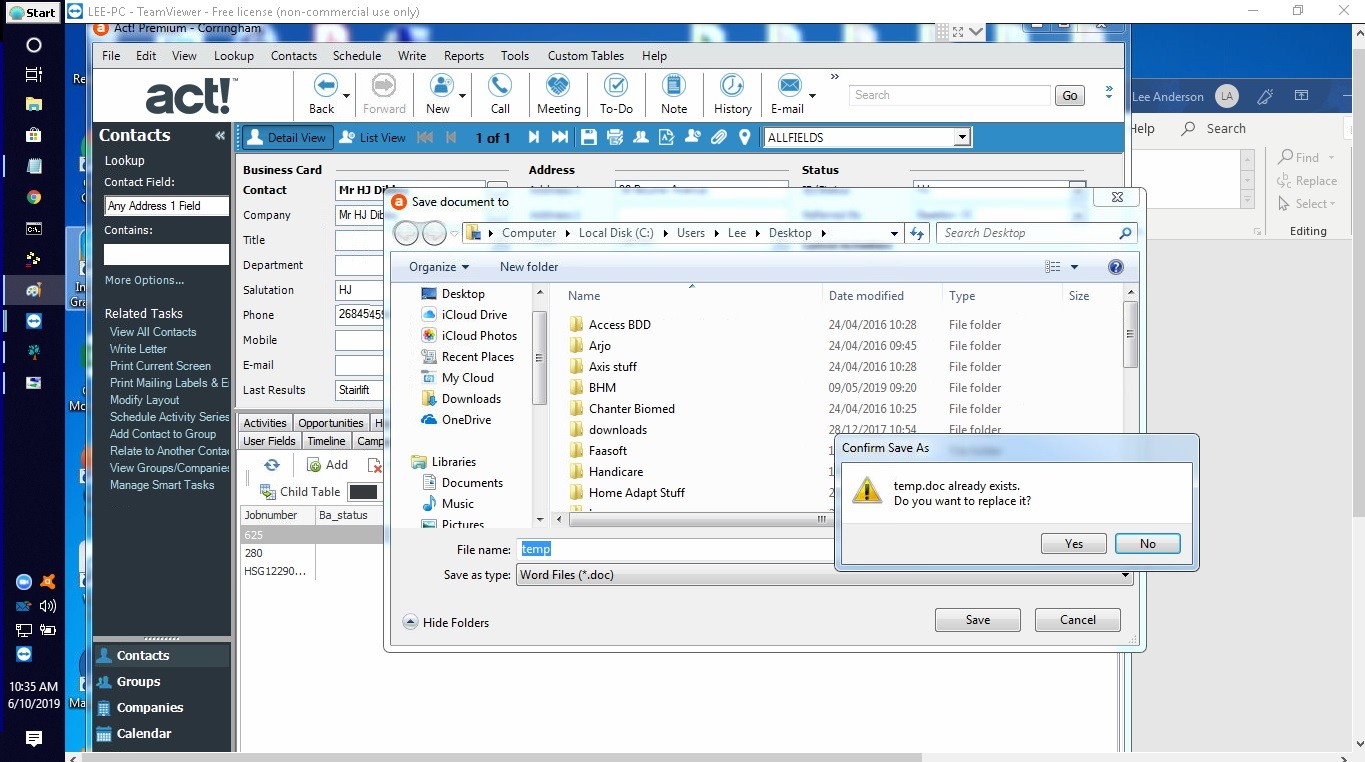
Task: Click Desktop in address breadcrumb
Action: click(x=790, y=233)
